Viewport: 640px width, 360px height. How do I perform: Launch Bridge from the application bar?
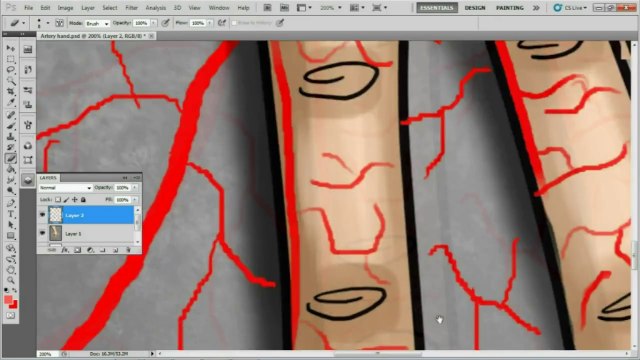[x=267, y=8]
